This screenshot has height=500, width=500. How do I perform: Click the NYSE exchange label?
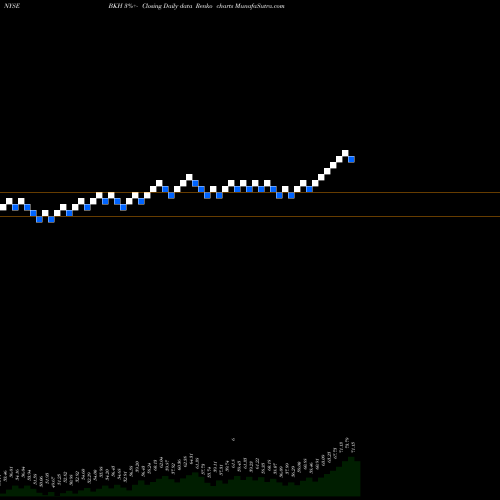pyautogui.click(x=12, y=6)
